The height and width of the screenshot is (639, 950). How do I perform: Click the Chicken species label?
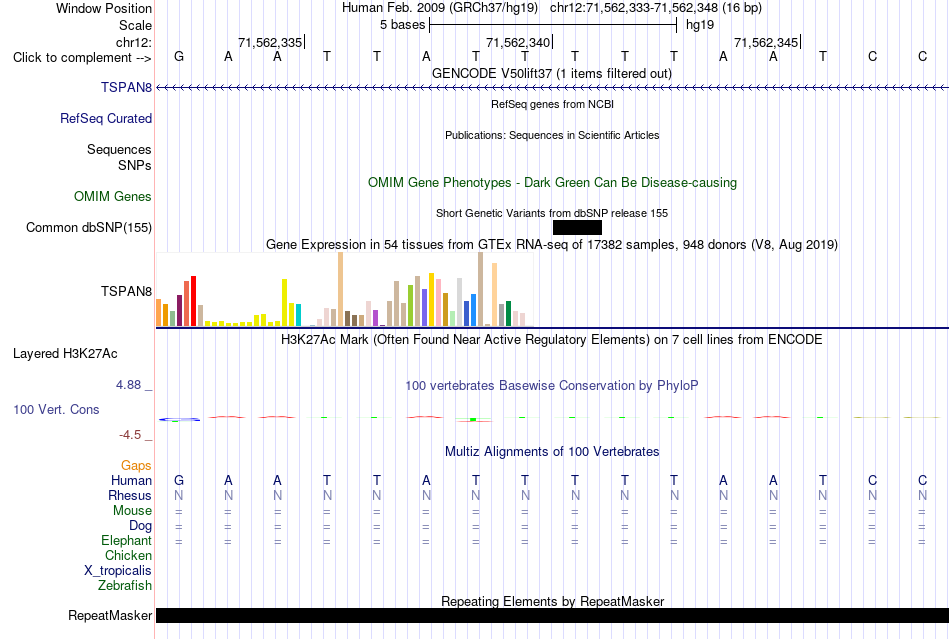(128, 555)
